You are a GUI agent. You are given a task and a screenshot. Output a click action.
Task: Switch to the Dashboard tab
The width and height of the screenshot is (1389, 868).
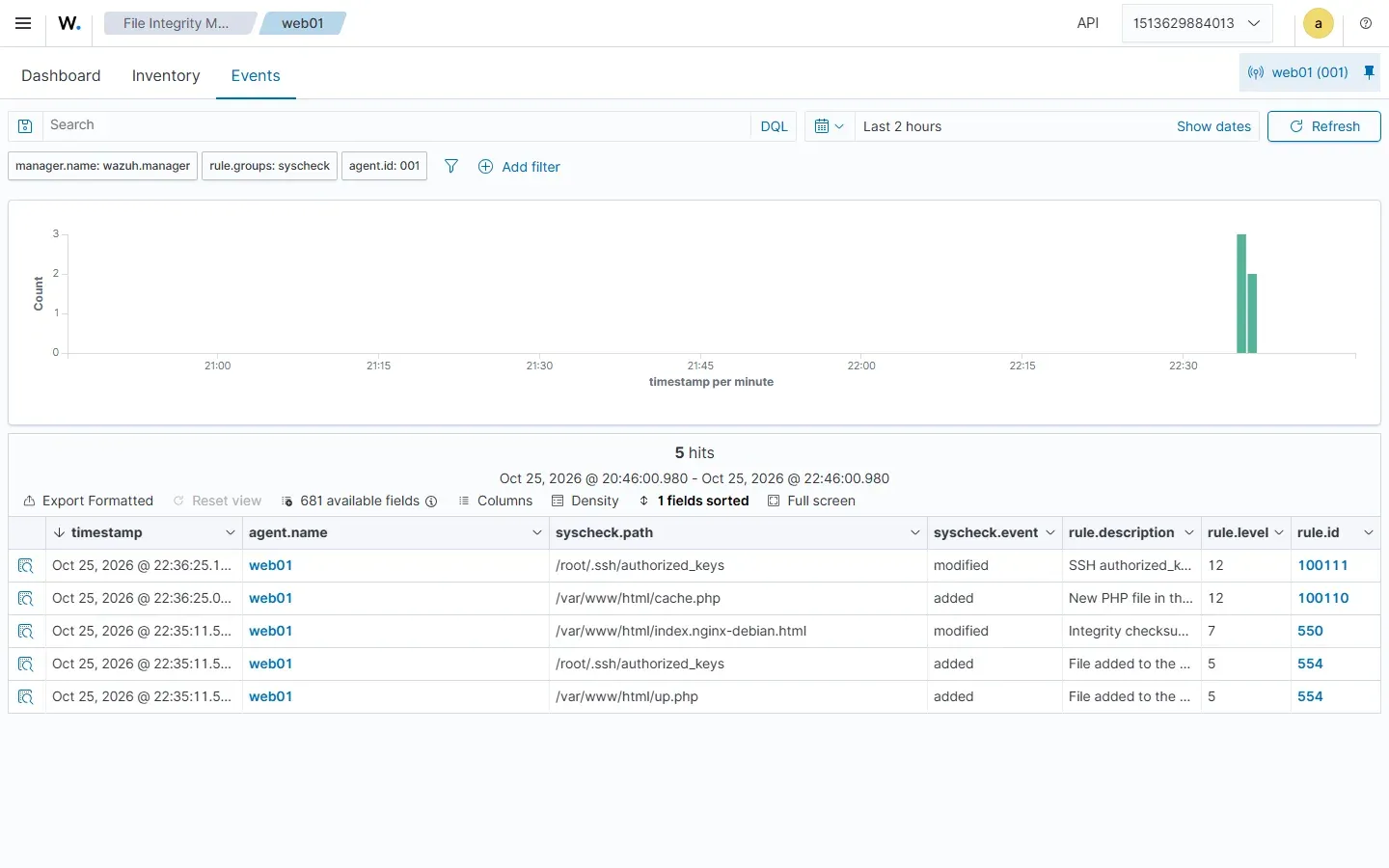point(61,75)
